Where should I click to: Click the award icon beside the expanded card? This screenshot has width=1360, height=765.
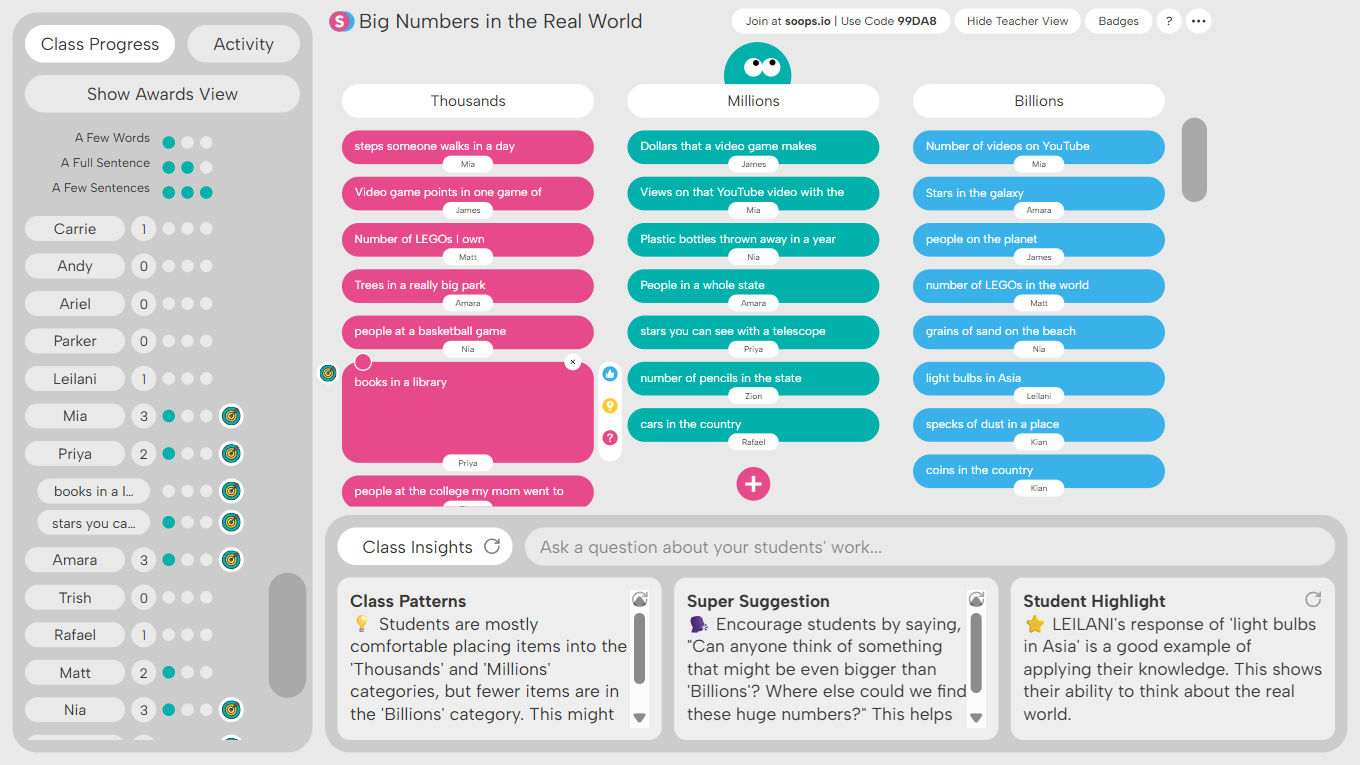tap(327, 373)
